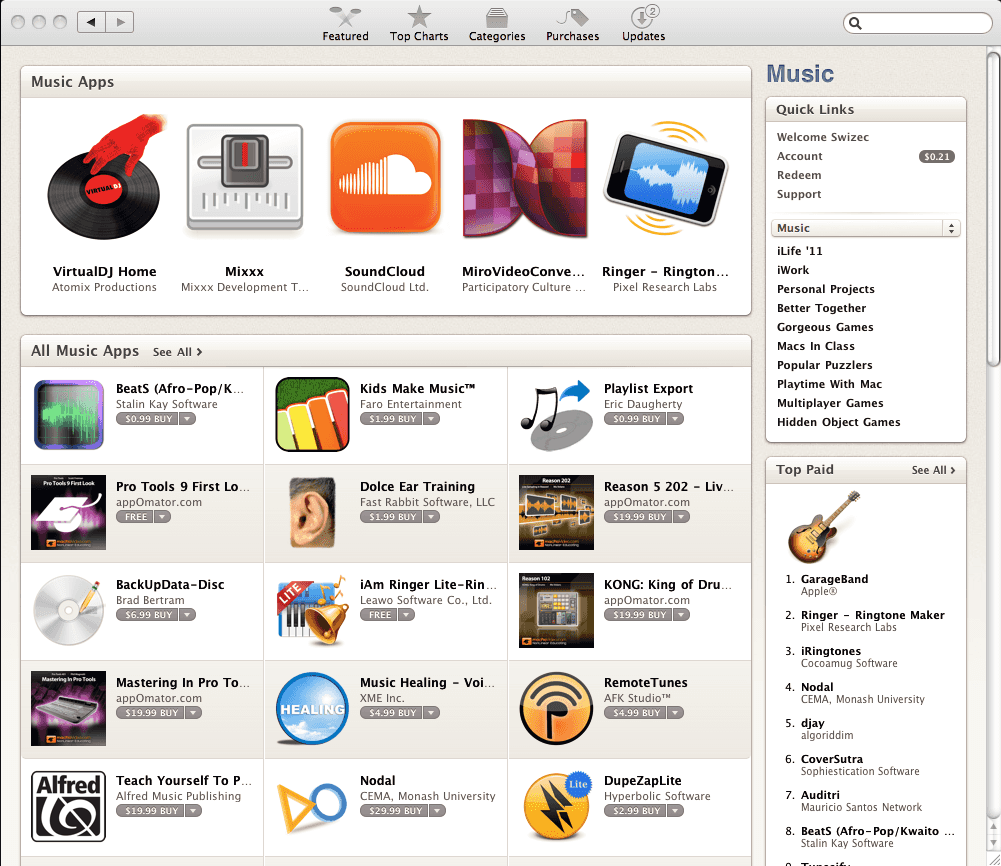The image size is (1001, 866).
Task: Open the iLife '11 collection link
Action: pyautogui.click(x=799, y=251)
